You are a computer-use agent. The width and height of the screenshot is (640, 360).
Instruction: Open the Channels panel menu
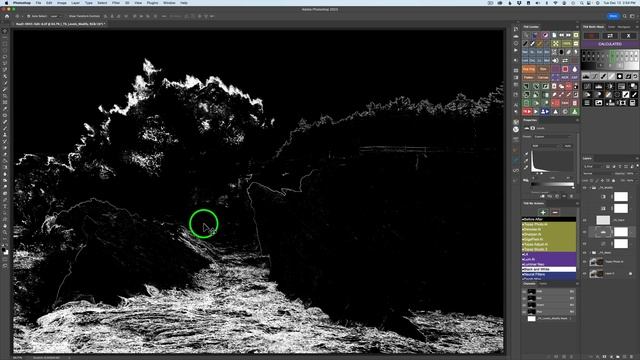point(577,284)
